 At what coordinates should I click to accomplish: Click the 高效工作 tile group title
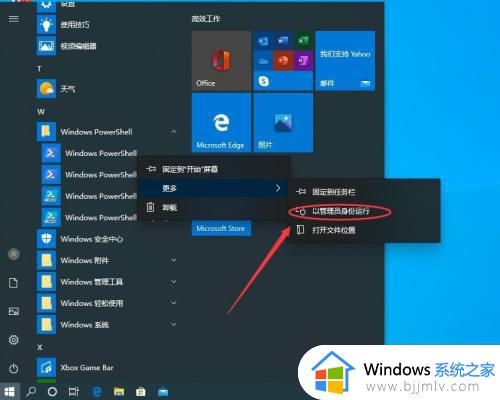click(x=206, y=19)
